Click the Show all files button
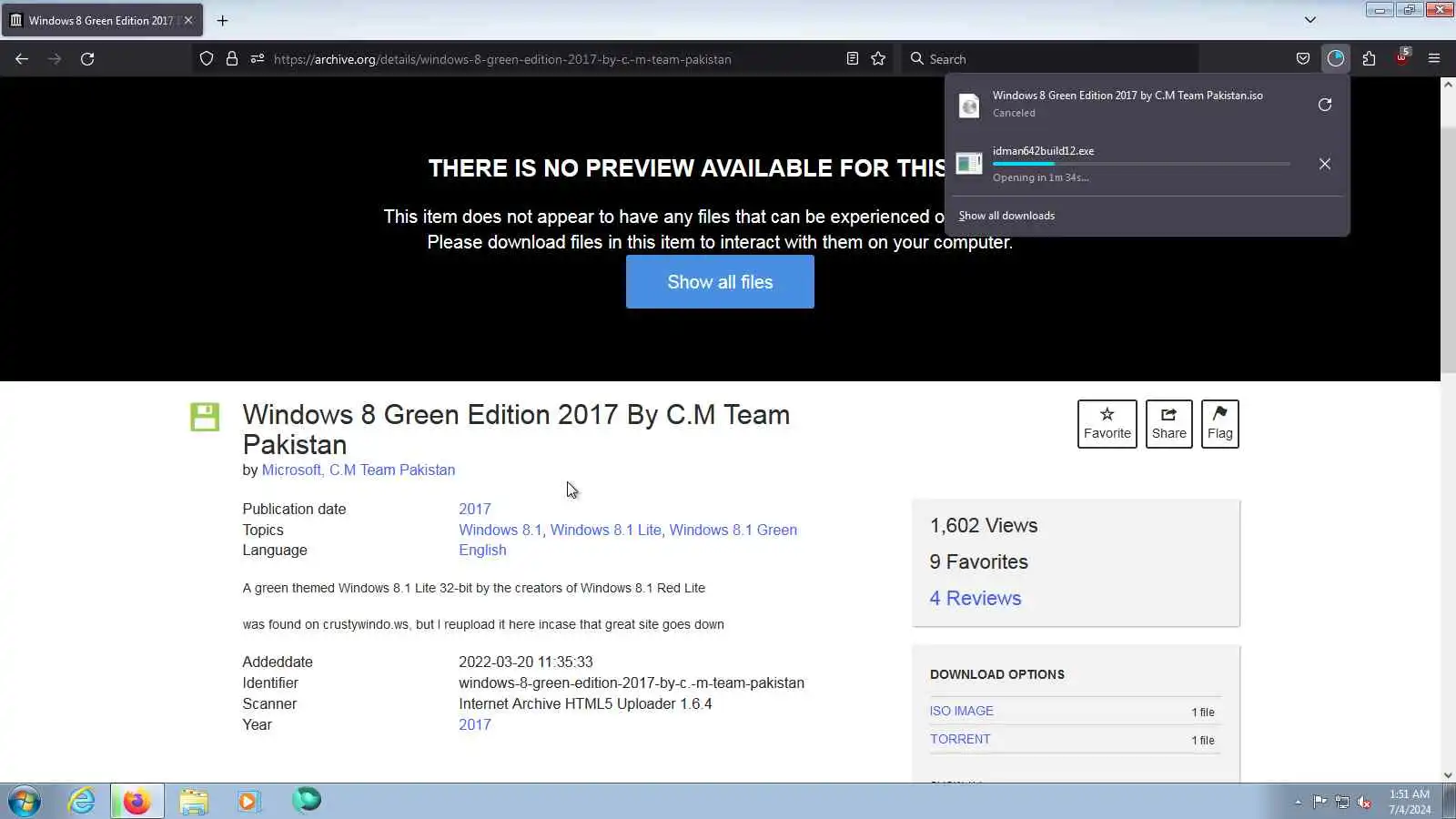The height and width of the screenshot is (819, 1456). point(720,282)
